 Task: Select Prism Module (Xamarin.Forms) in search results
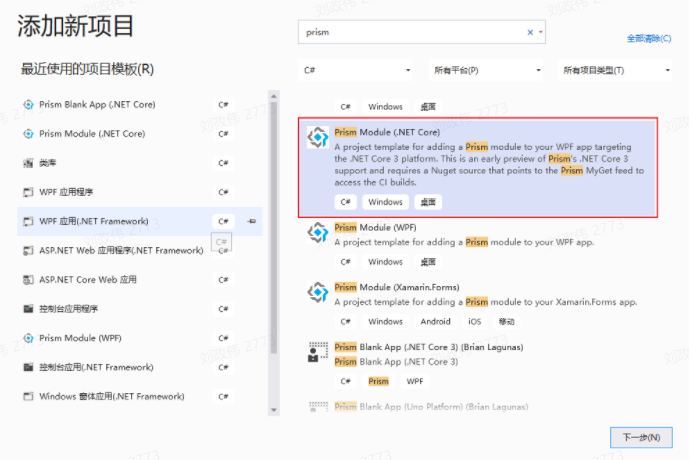click(x=478, y=304)
